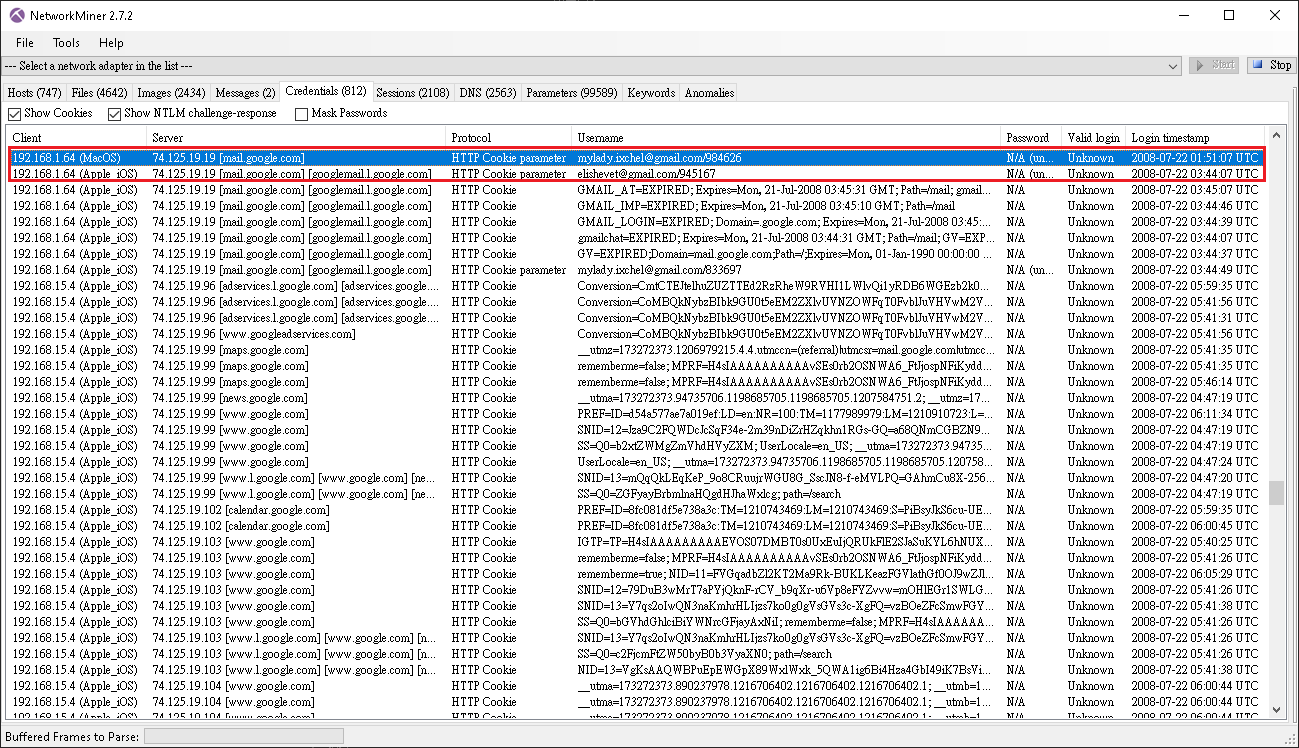
Task: Click the Start capture button
Action: click(x=1214, y=65)
